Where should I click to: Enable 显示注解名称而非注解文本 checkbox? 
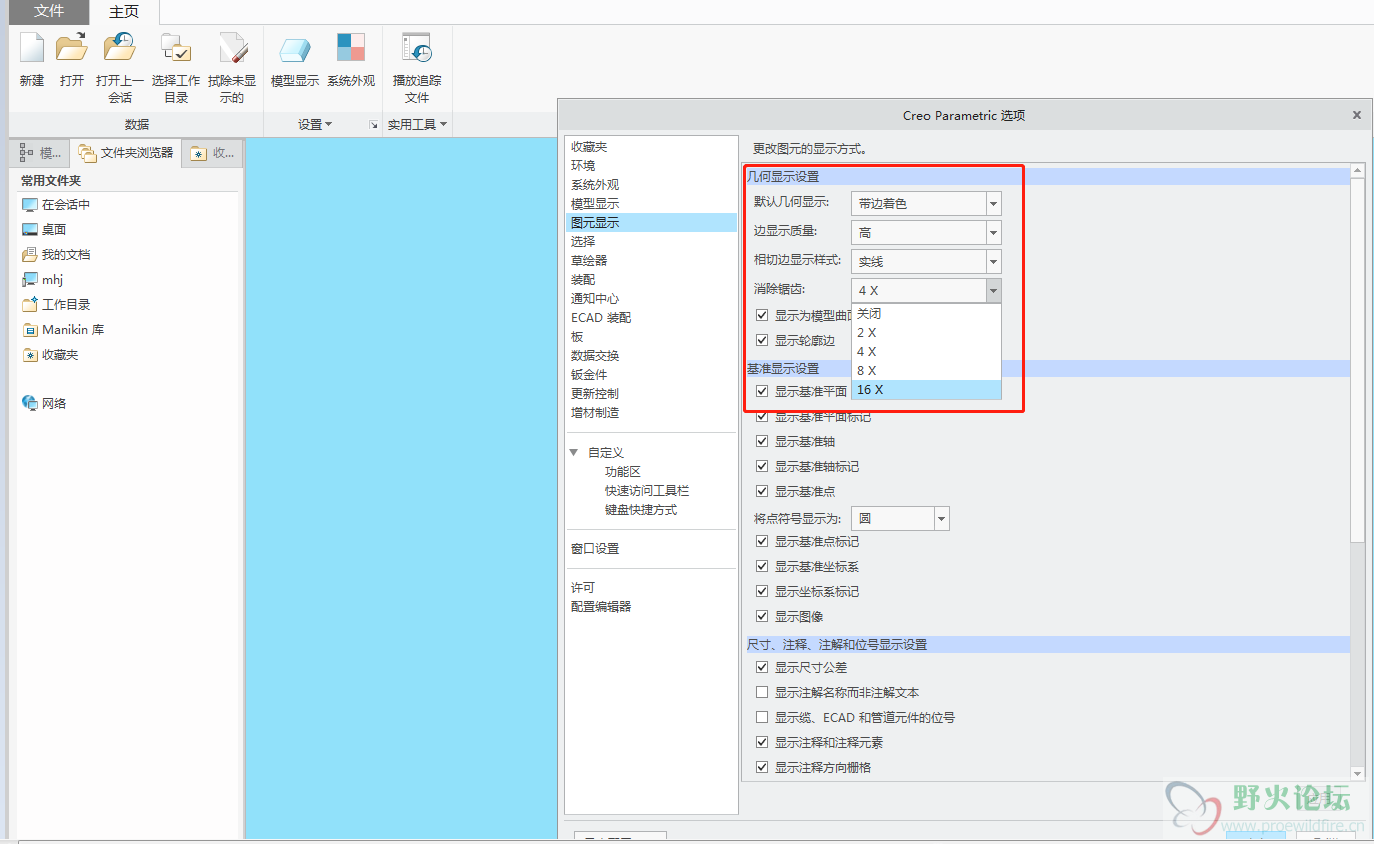762,692
